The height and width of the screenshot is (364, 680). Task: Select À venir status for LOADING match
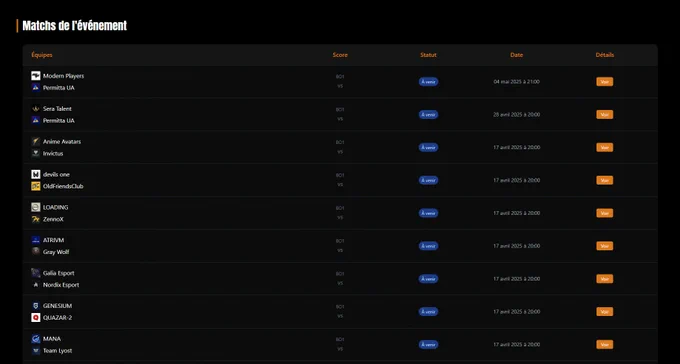click(x=428, y=213)
